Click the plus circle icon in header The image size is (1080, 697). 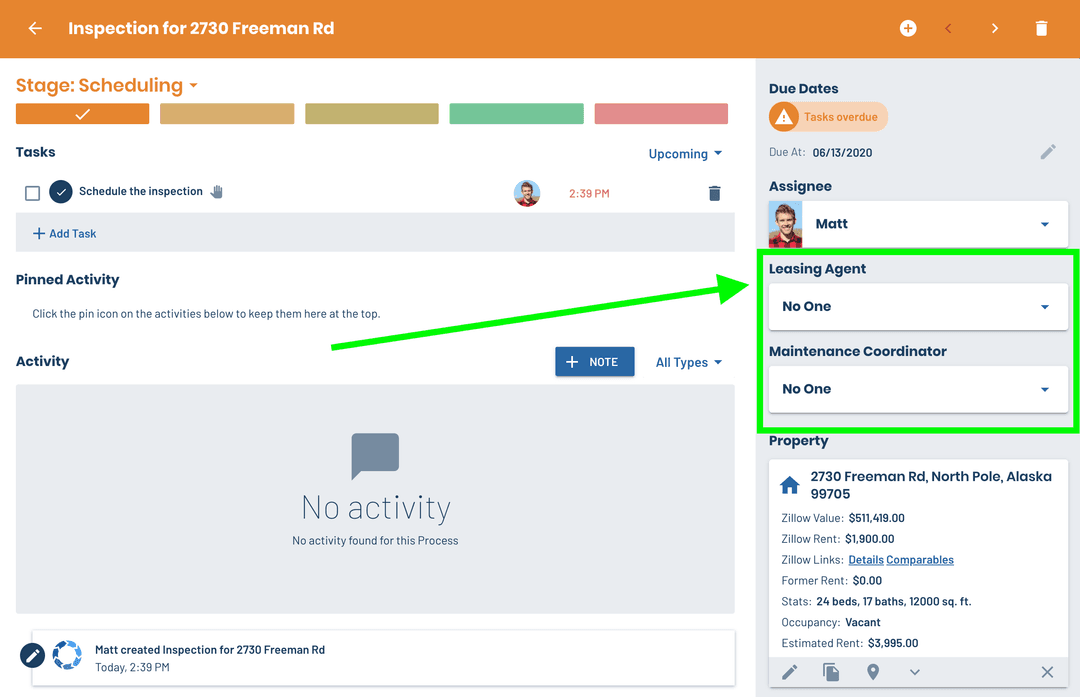[x=908, y=29]
